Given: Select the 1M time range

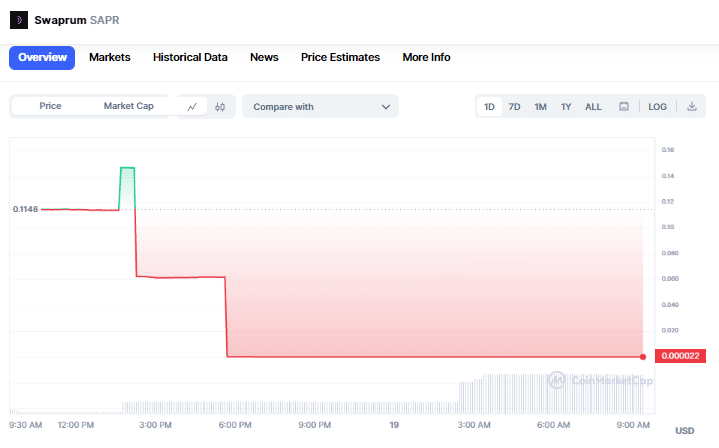Looking at the screenshot, I should pyautogui.click(x=540, y=107).
